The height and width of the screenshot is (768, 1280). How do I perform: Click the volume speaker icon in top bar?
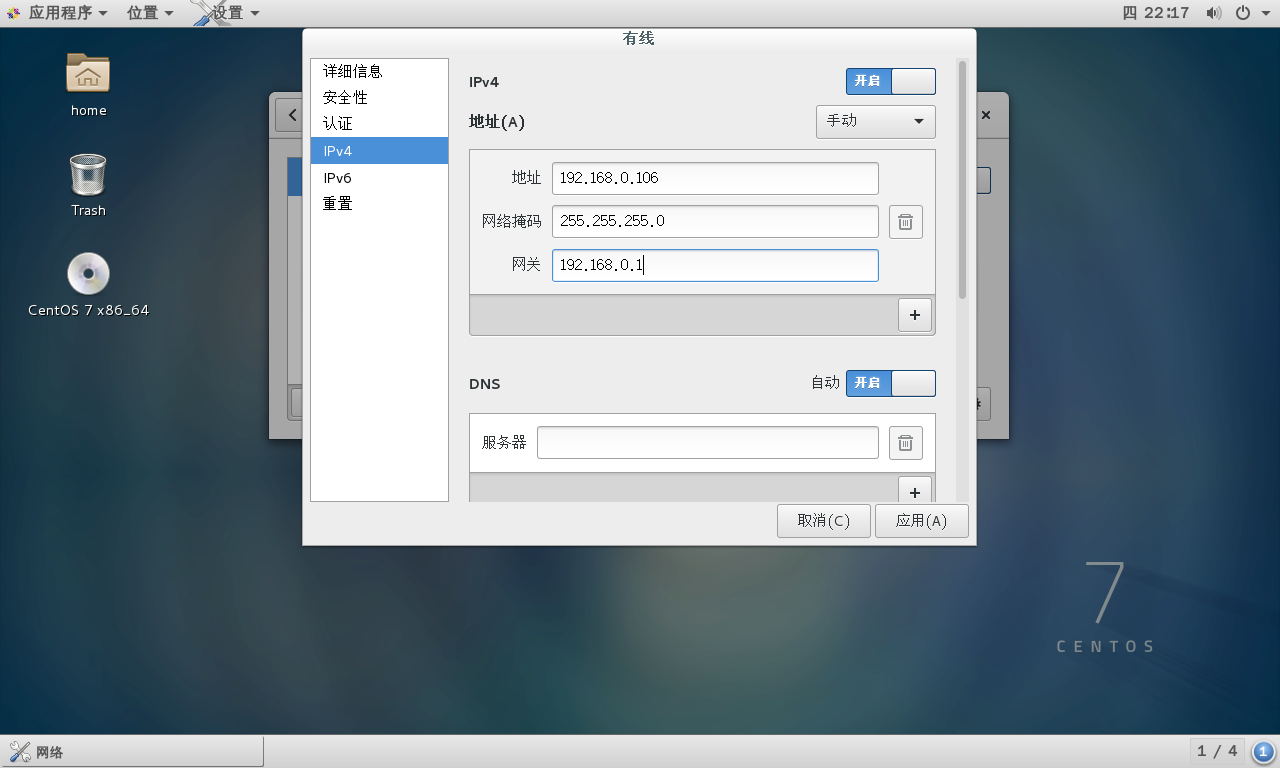[1213, 13]
